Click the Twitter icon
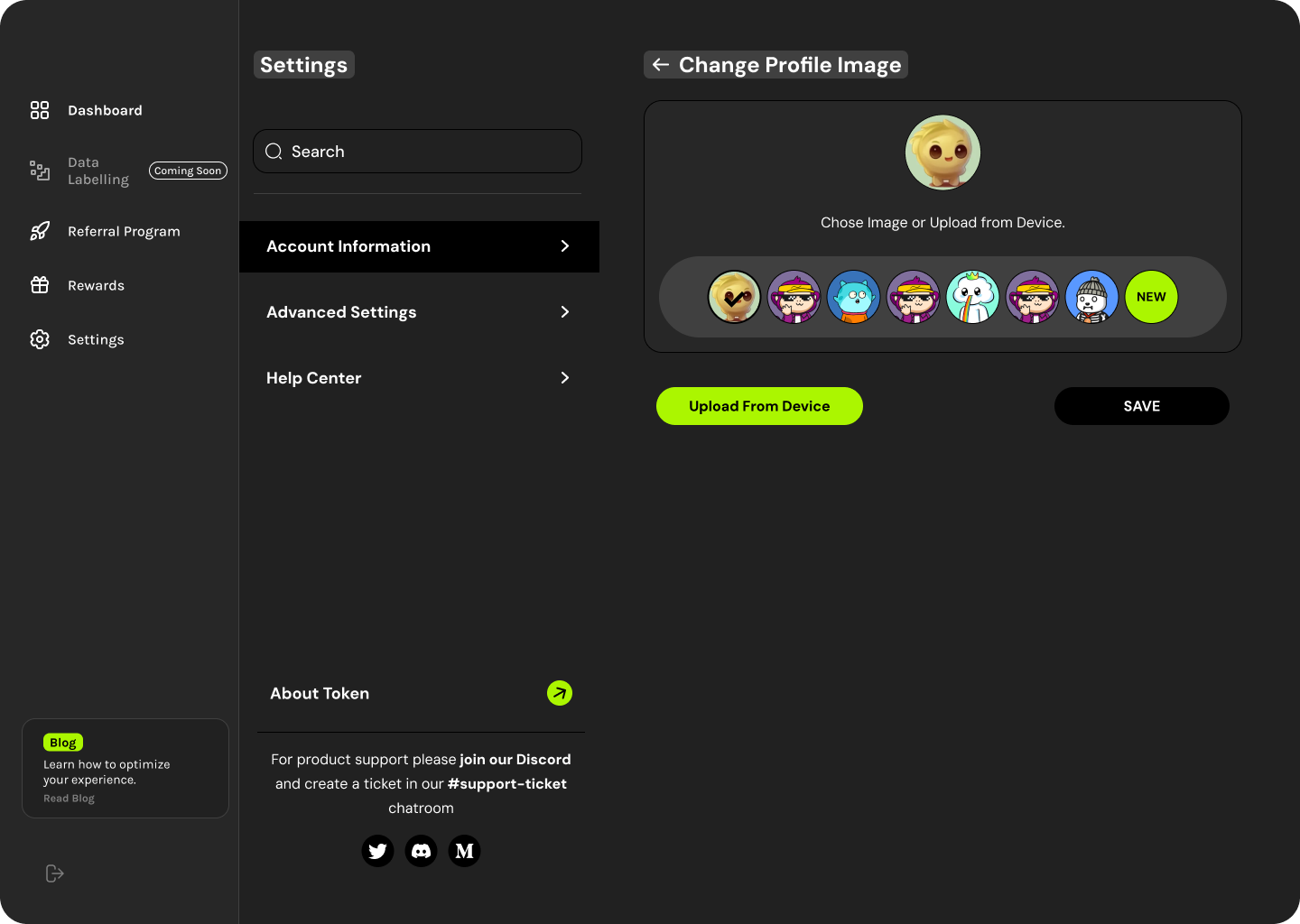Viewport: 1300px width, 924px height. (x=377, y=851)
